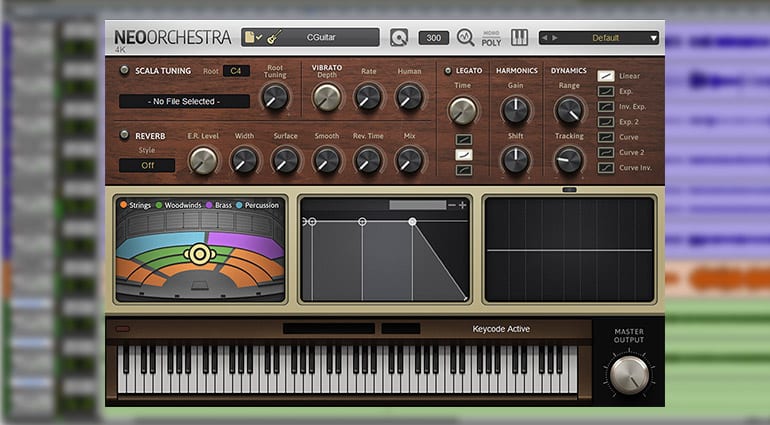
Task: Choose the highlighted middle legato curve icon
Action: tap(464, 155)
